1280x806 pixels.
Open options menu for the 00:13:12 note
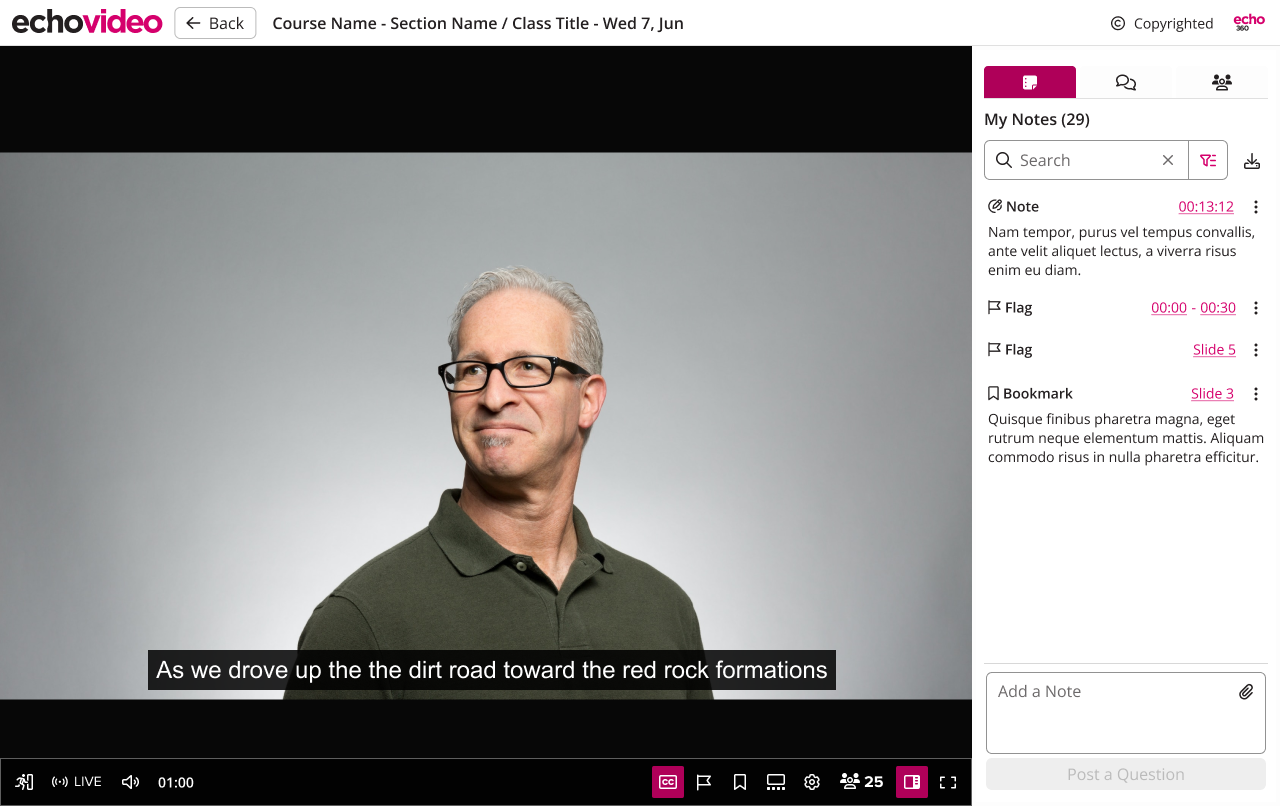(1256, 207)
